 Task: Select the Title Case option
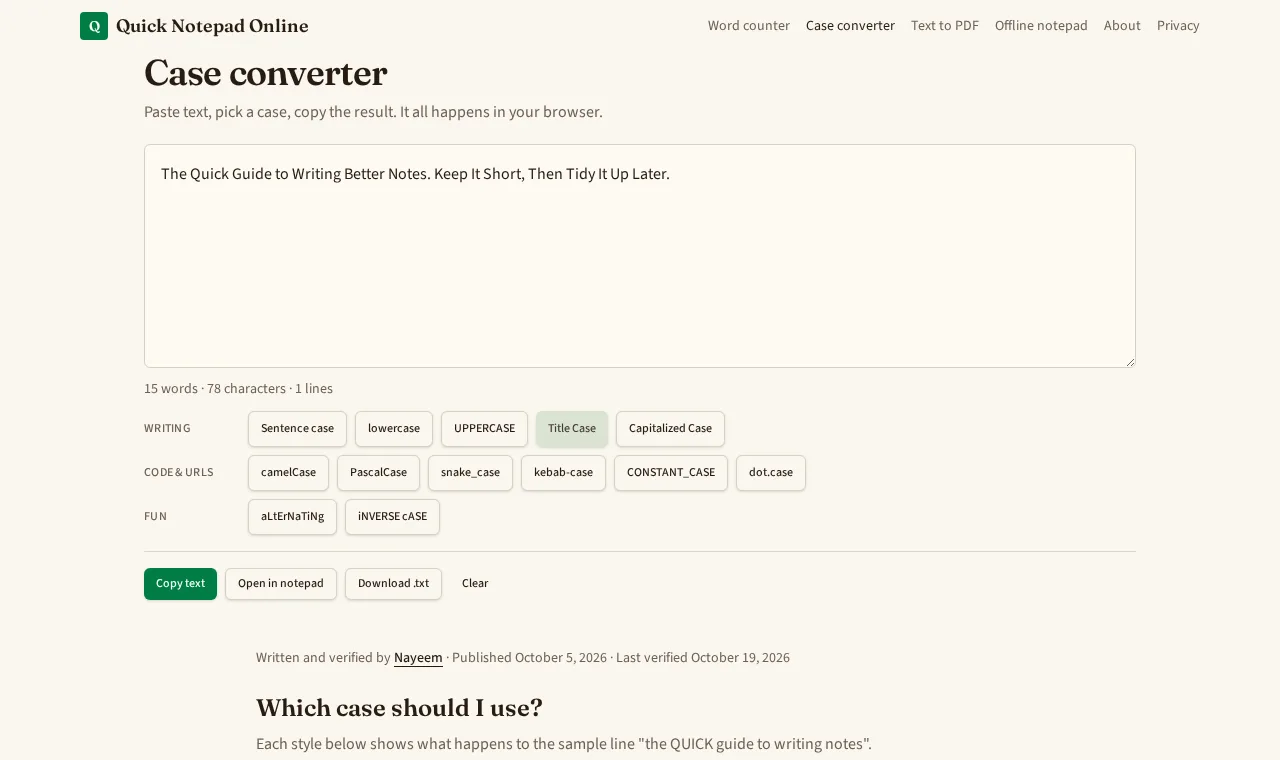572,429
